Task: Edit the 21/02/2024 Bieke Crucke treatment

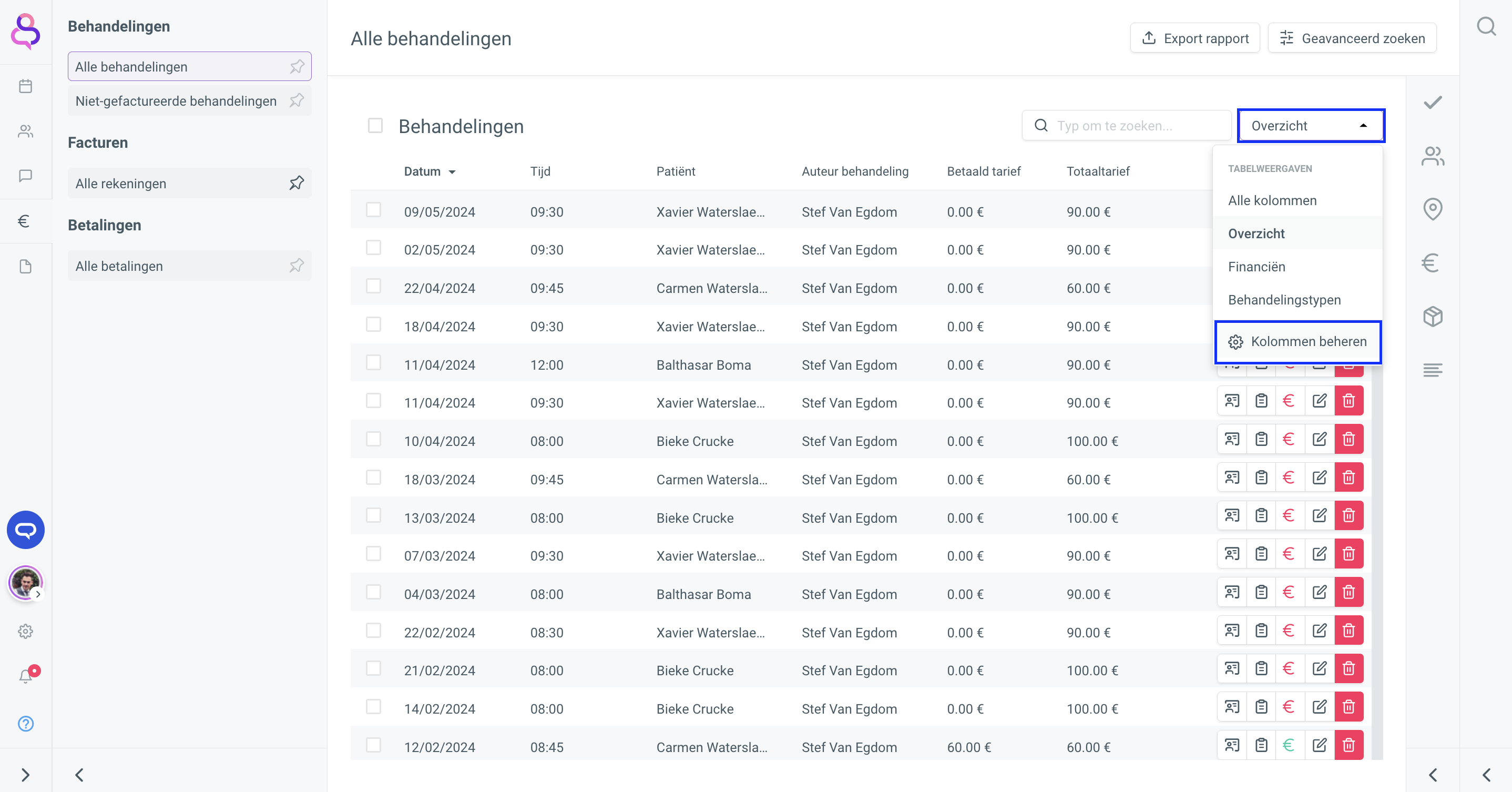Action: point(1320,669)
